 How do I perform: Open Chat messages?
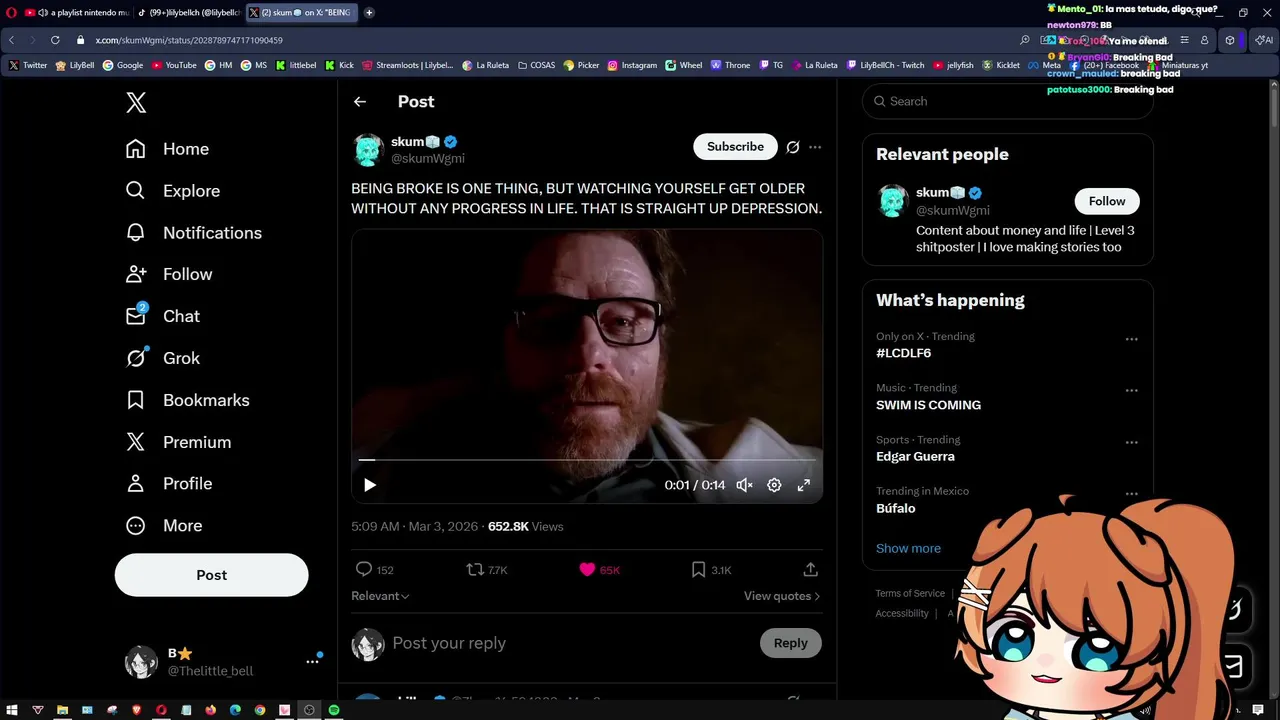[162, 316]
